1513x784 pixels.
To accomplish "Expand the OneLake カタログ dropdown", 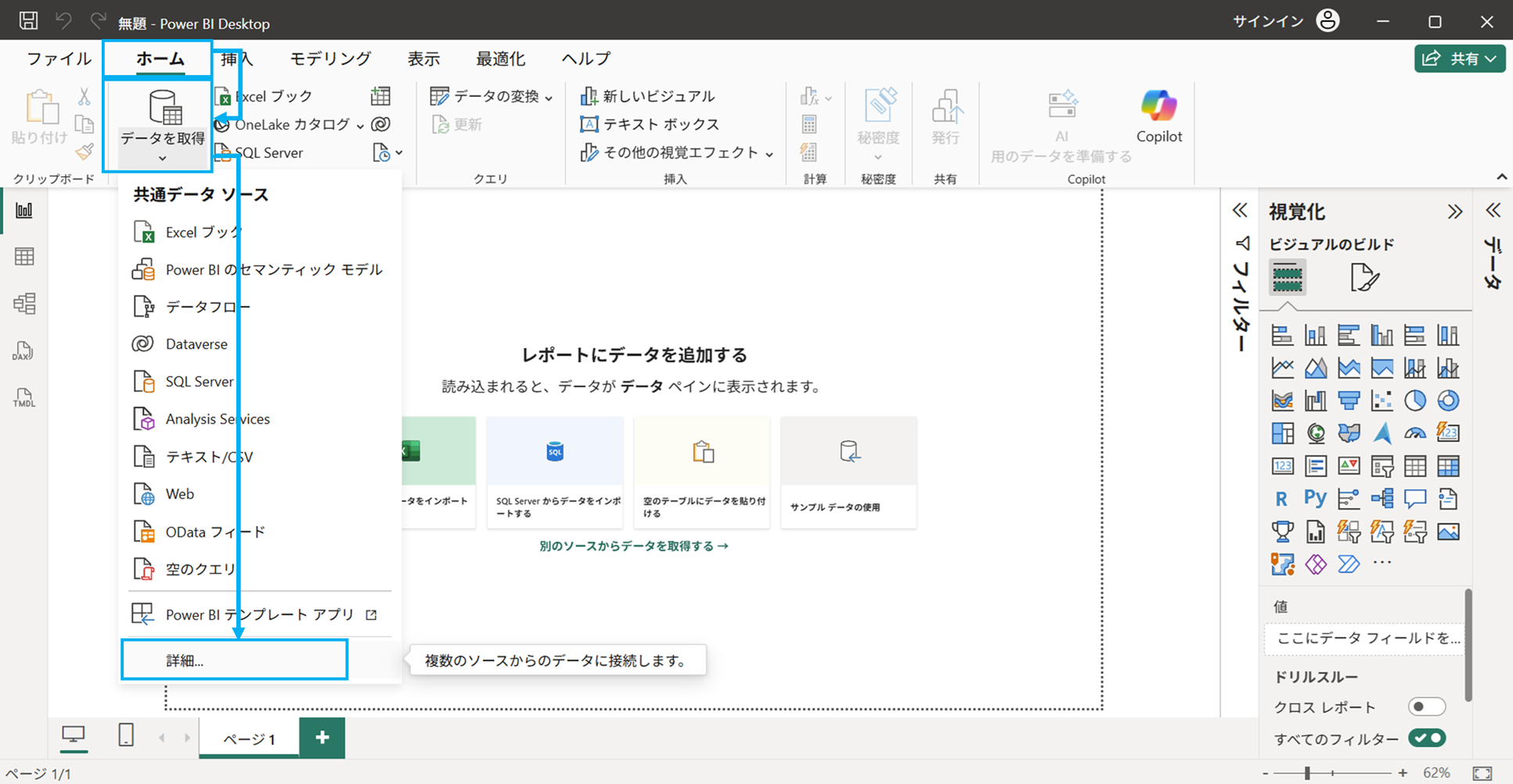I will pos(359,124).
